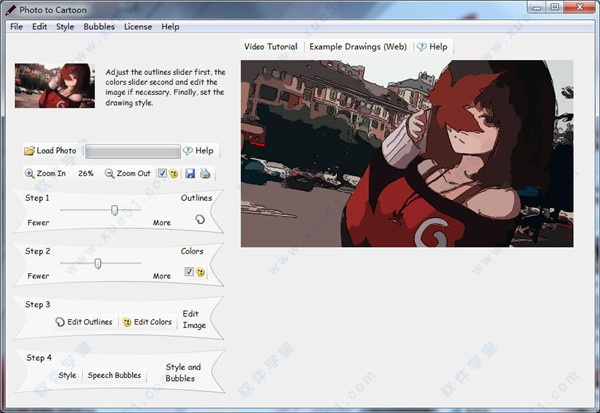Open the Style menu in the menu bar
Image resolution: width=600 pixels, height=413 pixels.
click(x=65, y=27)
